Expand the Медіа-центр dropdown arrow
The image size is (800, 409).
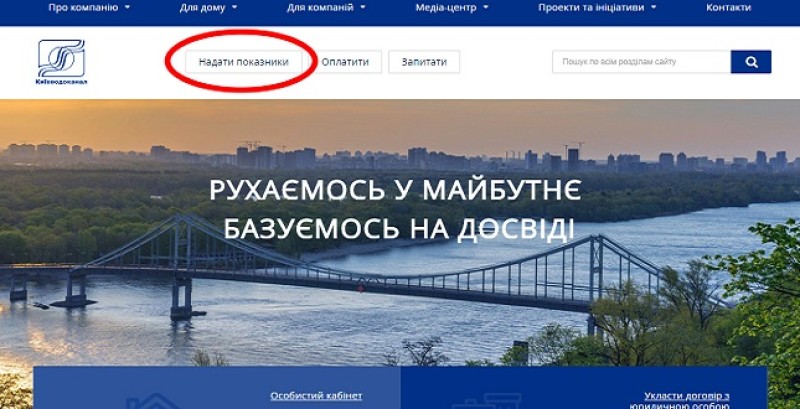click(486, 8)
